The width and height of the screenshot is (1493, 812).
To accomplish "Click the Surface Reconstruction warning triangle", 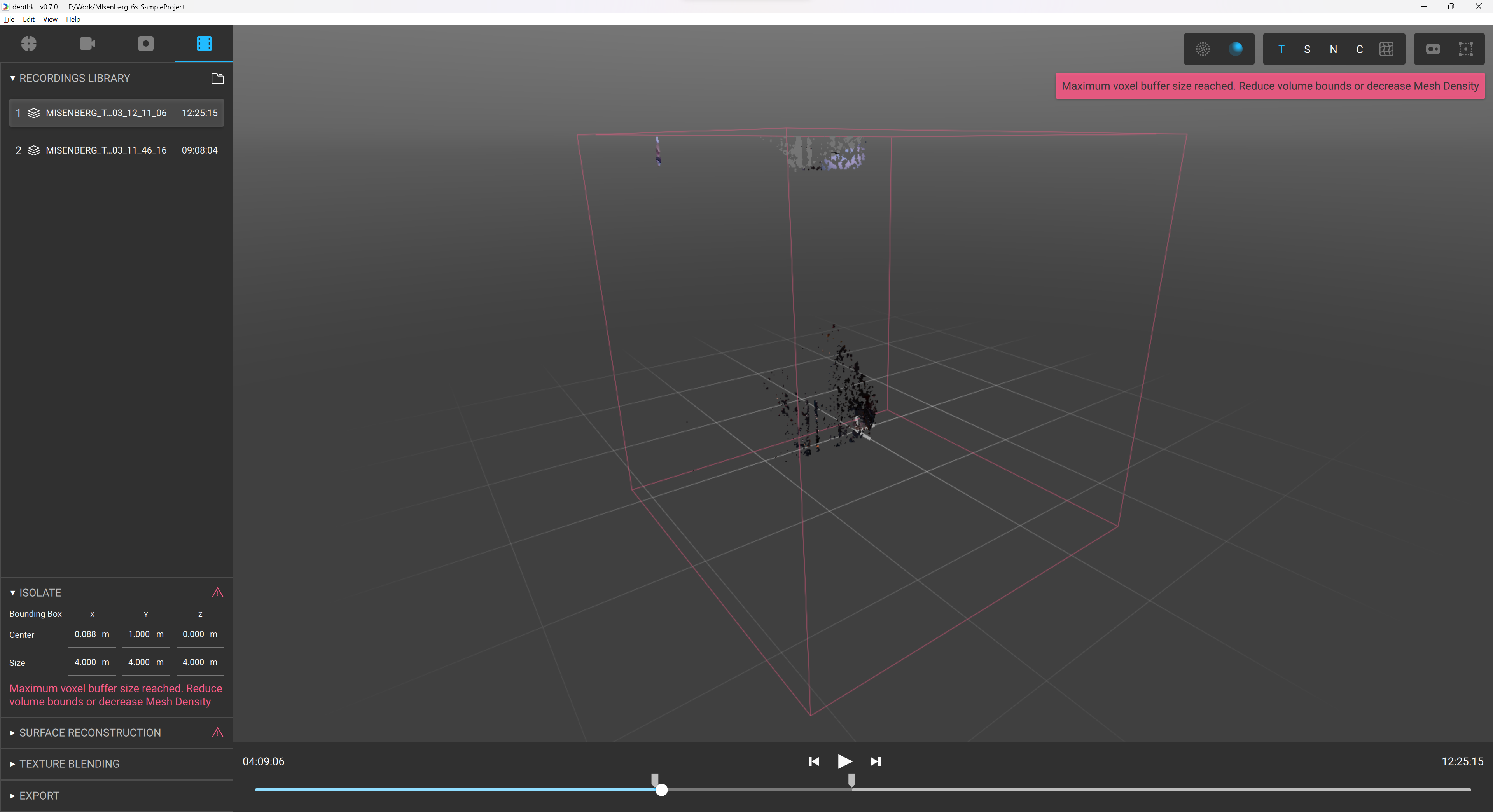I will coord(217,733).
